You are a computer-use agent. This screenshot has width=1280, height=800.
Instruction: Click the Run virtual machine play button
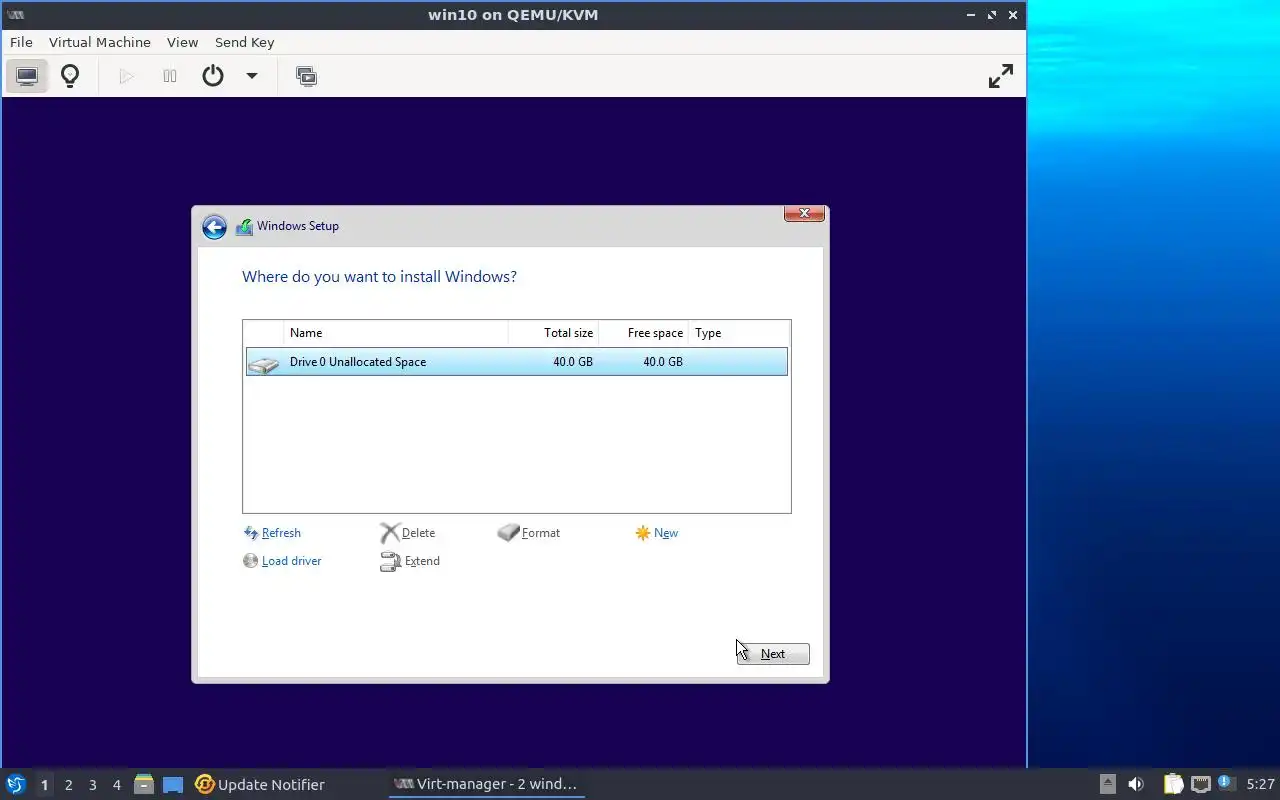tap(126, 76)
